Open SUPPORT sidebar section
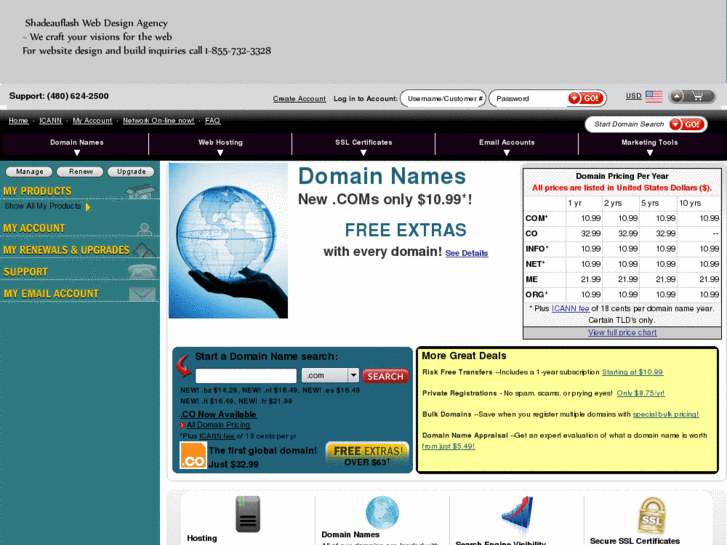This screenshot has width=727, height=545. point(26,272)
